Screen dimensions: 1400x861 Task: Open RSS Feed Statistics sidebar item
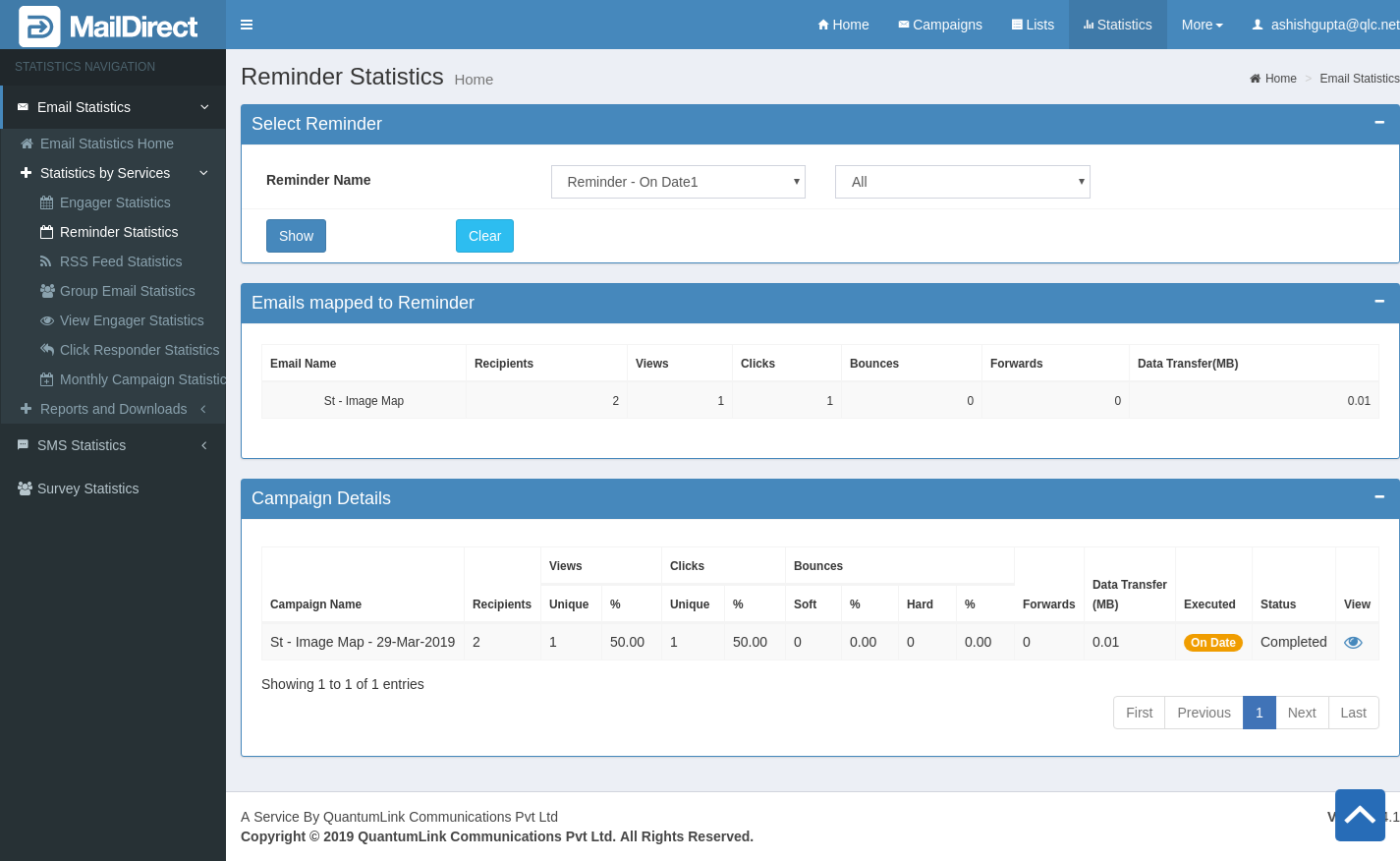[x=121, y=261]
